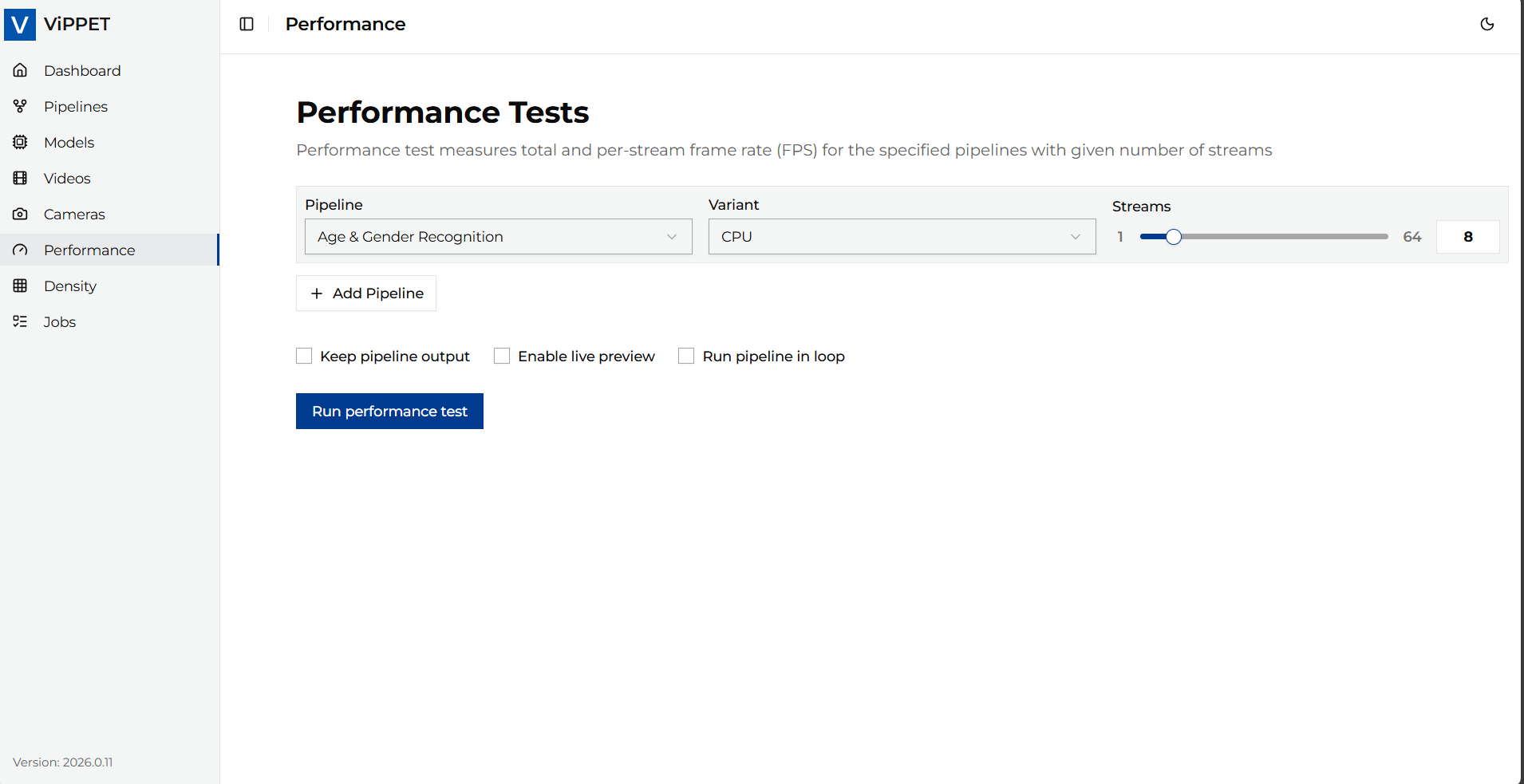Click the Streams number input field

(x=1467, y=237)
